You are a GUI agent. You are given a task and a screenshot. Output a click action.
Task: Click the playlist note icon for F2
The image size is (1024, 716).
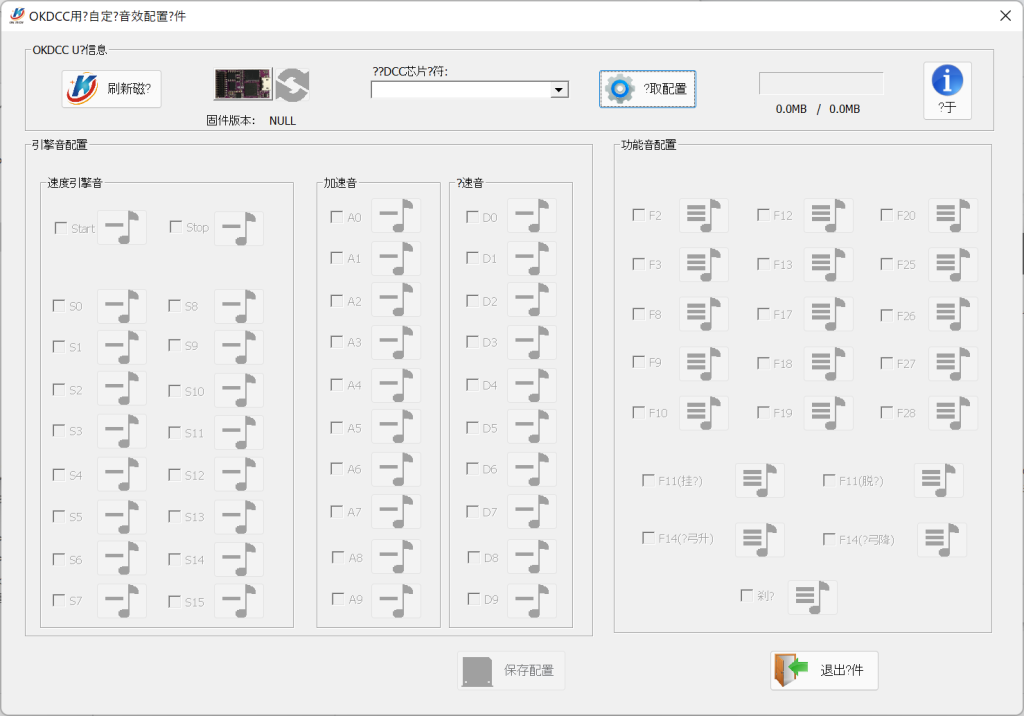(703, 215)
